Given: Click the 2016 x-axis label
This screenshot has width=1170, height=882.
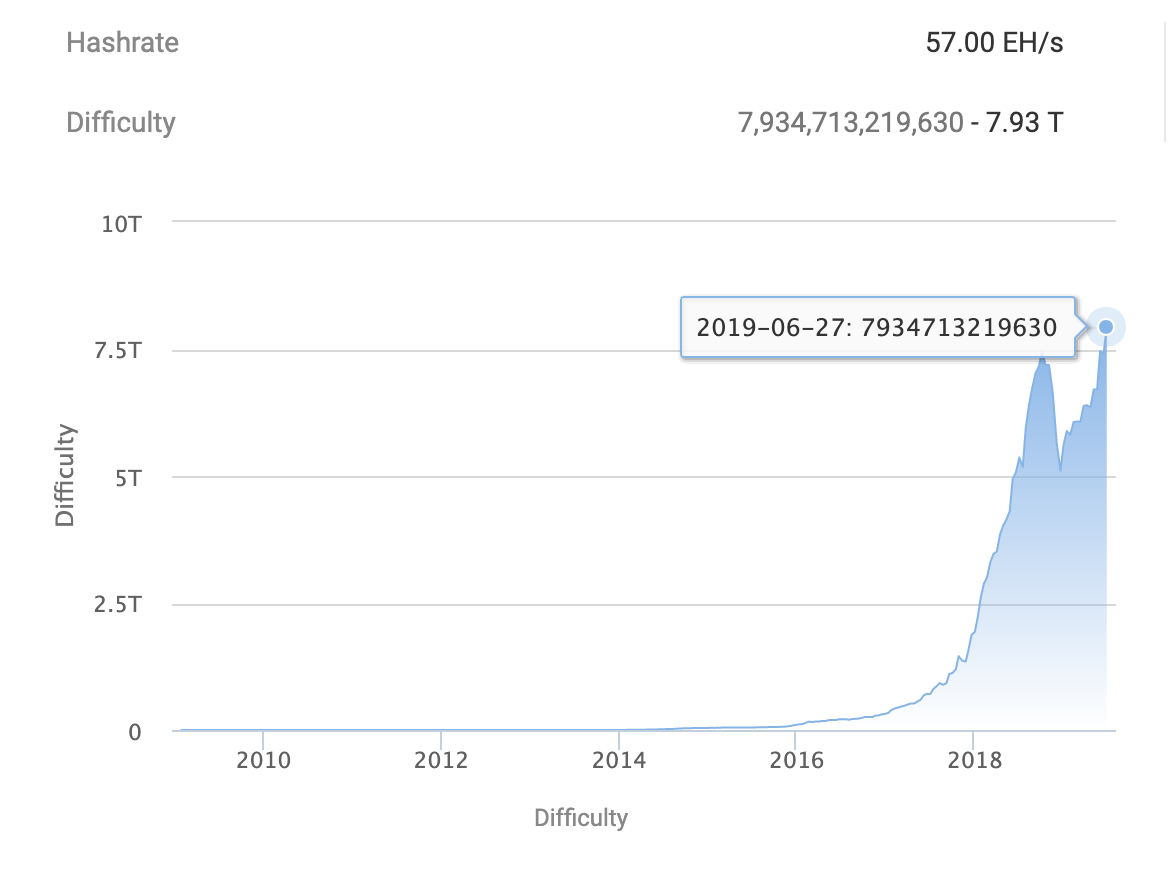Looking at the screenshot, I should pyautogui.click(x=797, y=762).
